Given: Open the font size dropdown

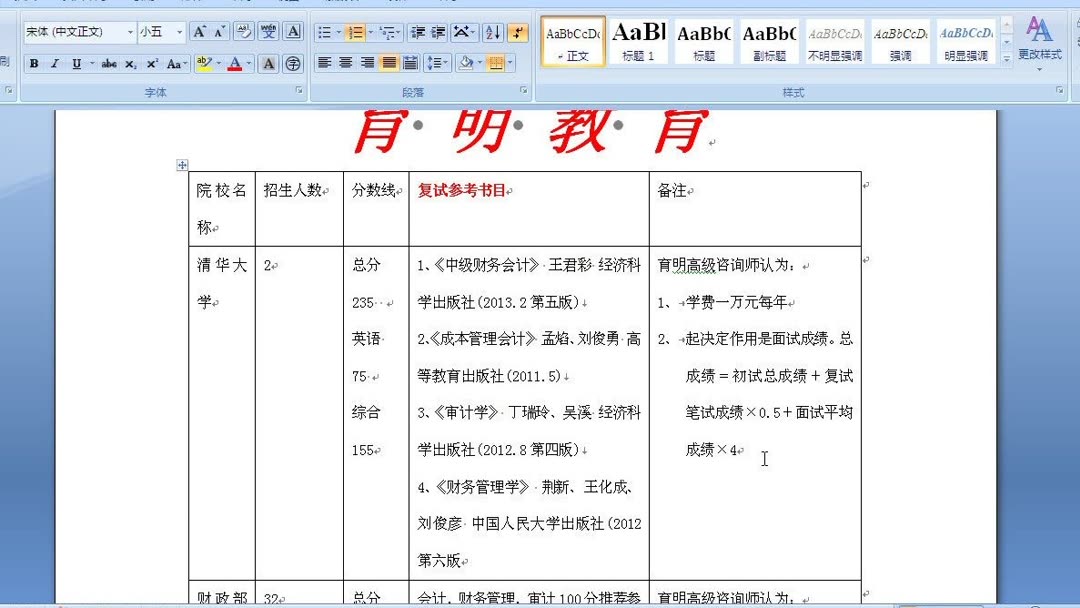Looking at the screenshot, I should (x=178, y=31).
